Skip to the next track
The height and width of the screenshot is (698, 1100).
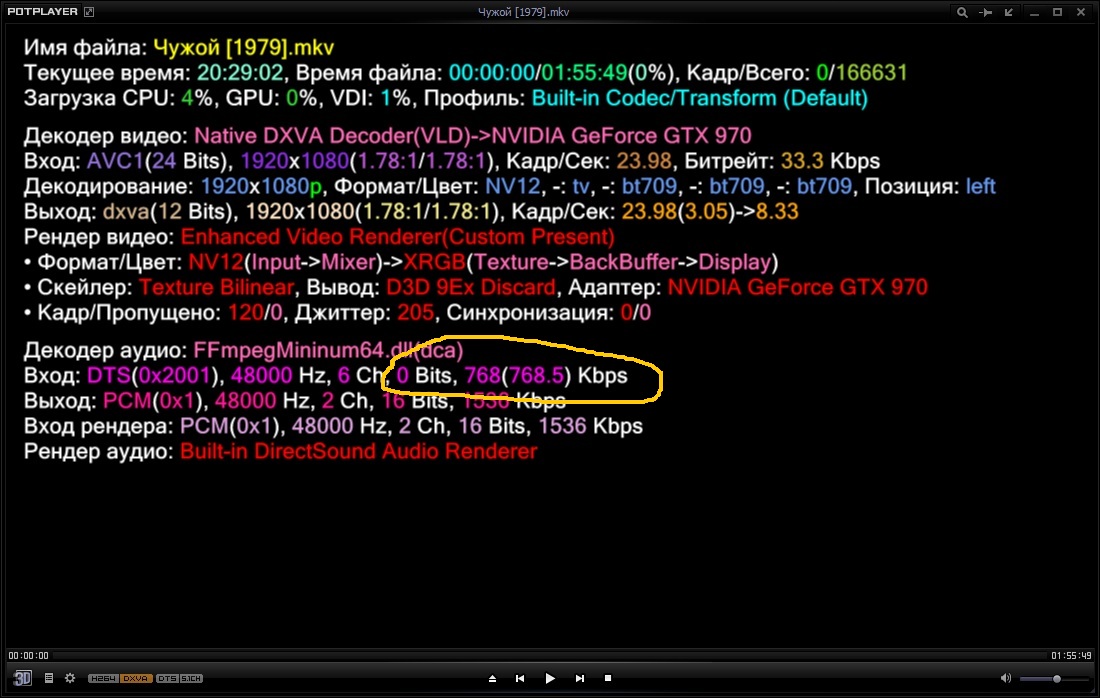[x=580, y=678]
